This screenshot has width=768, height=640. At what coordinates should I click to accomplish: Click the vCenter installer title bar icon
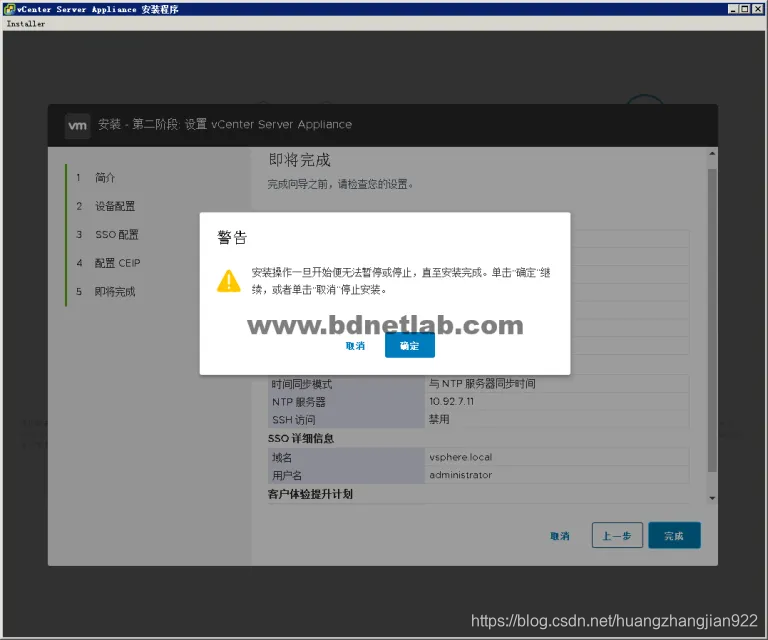tap(9, 9)
